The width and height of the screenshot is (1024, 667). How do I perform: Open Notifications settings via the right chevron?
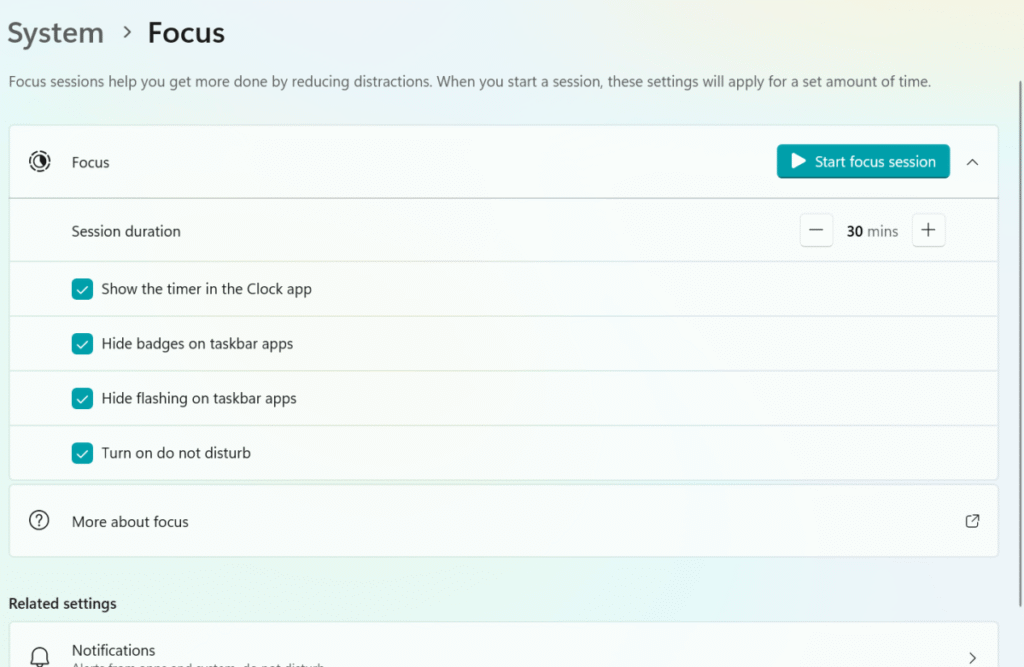coord(972,655)
